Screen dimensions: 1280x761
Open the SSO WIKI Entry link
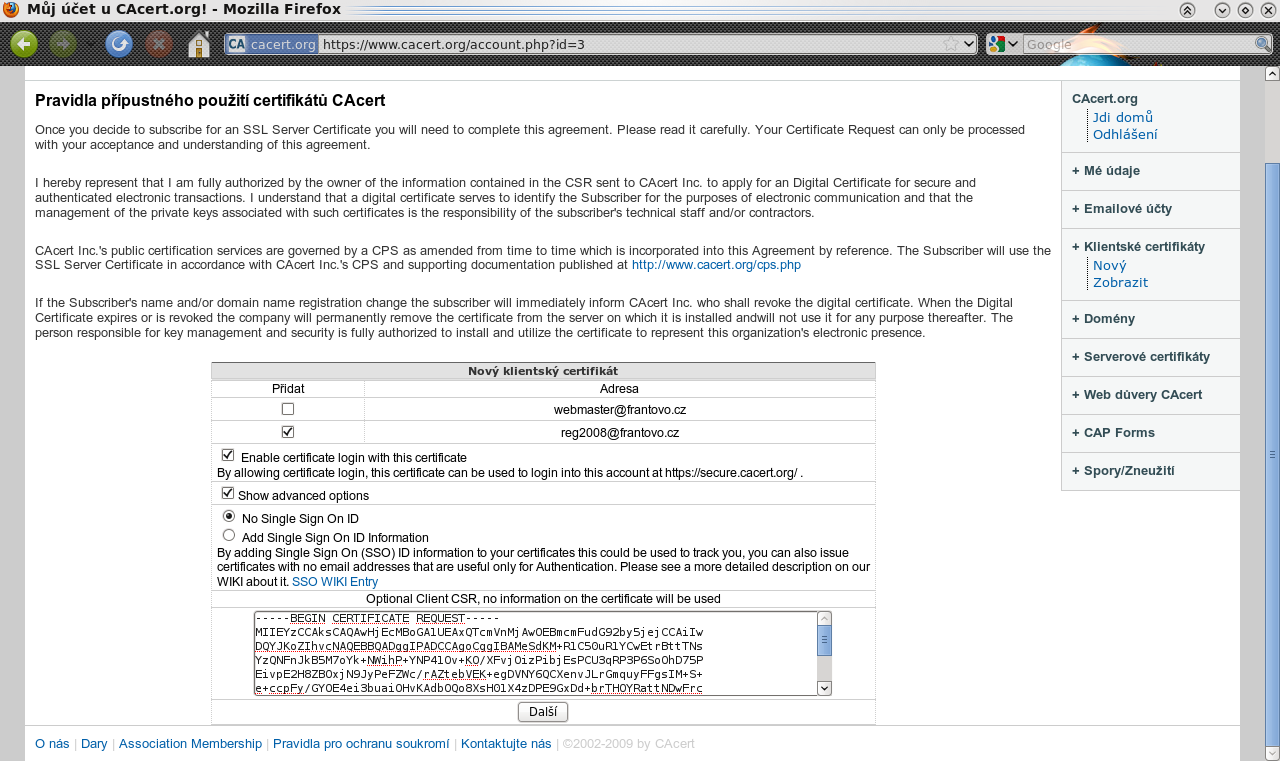335,581
